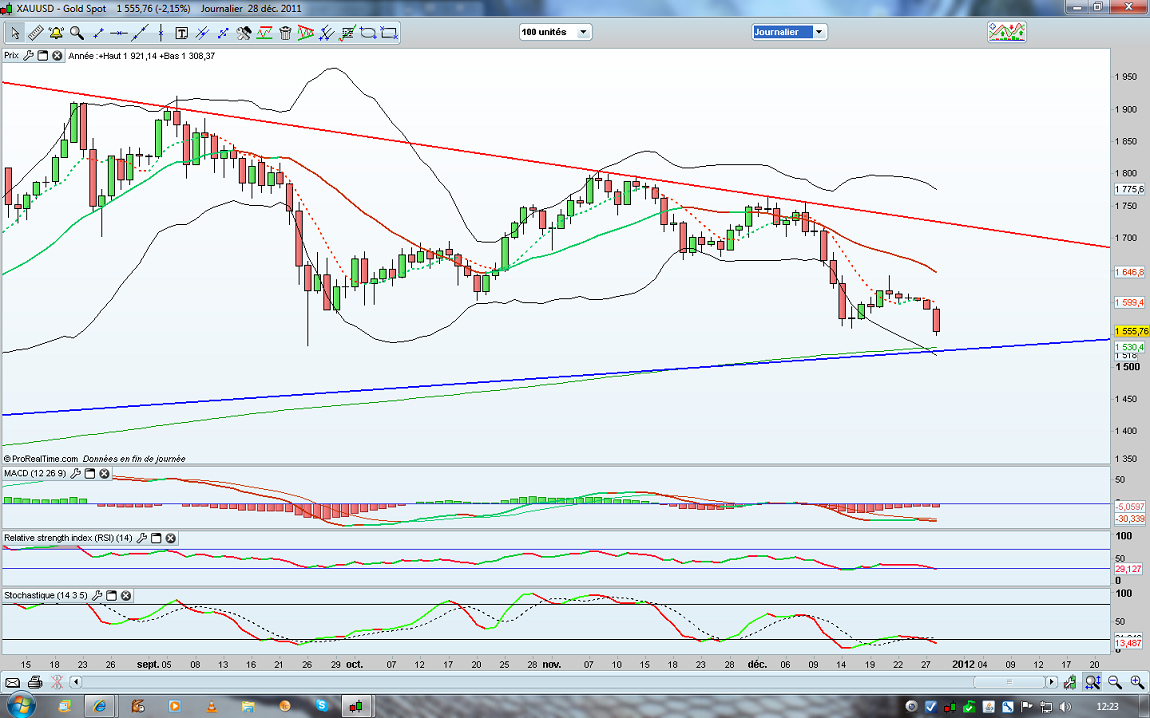Click the horizontal time scrollbar thumb
This screenshot has height=718, width=1150.
pos(1008,683)
